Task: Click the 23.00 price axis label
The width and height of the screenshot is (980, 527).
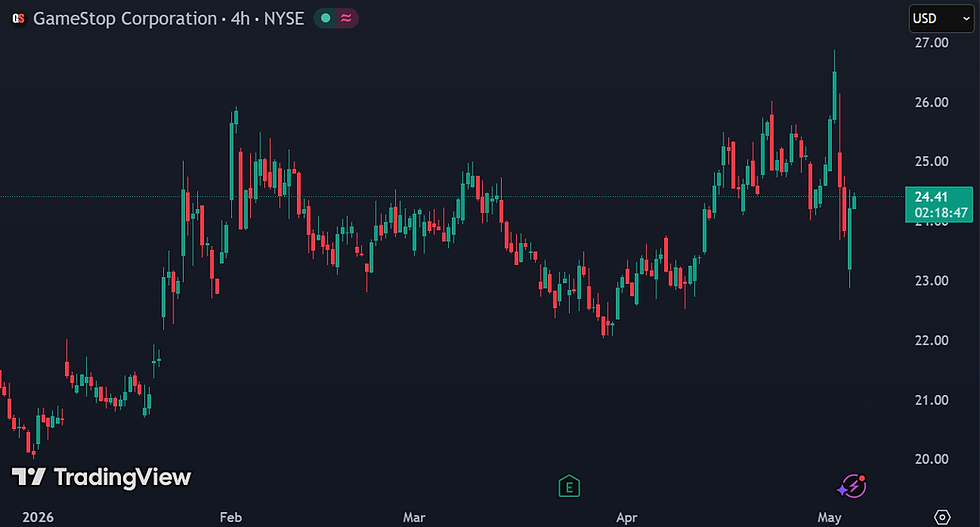Action: [931, 281]
